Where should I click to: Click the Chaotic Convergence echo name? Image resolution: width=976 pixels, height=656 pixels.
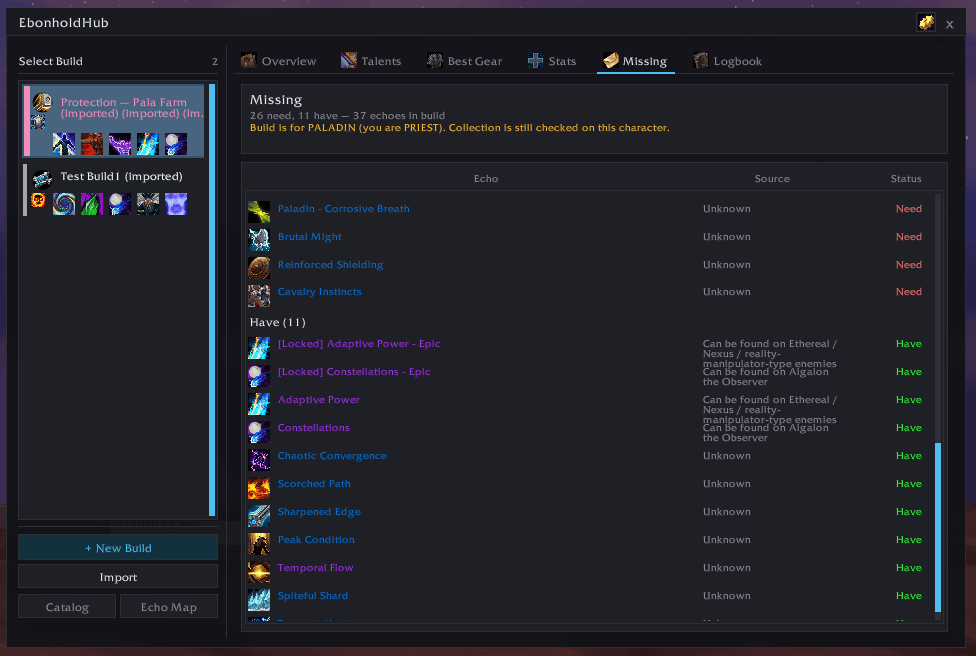[x=332, y=456]
